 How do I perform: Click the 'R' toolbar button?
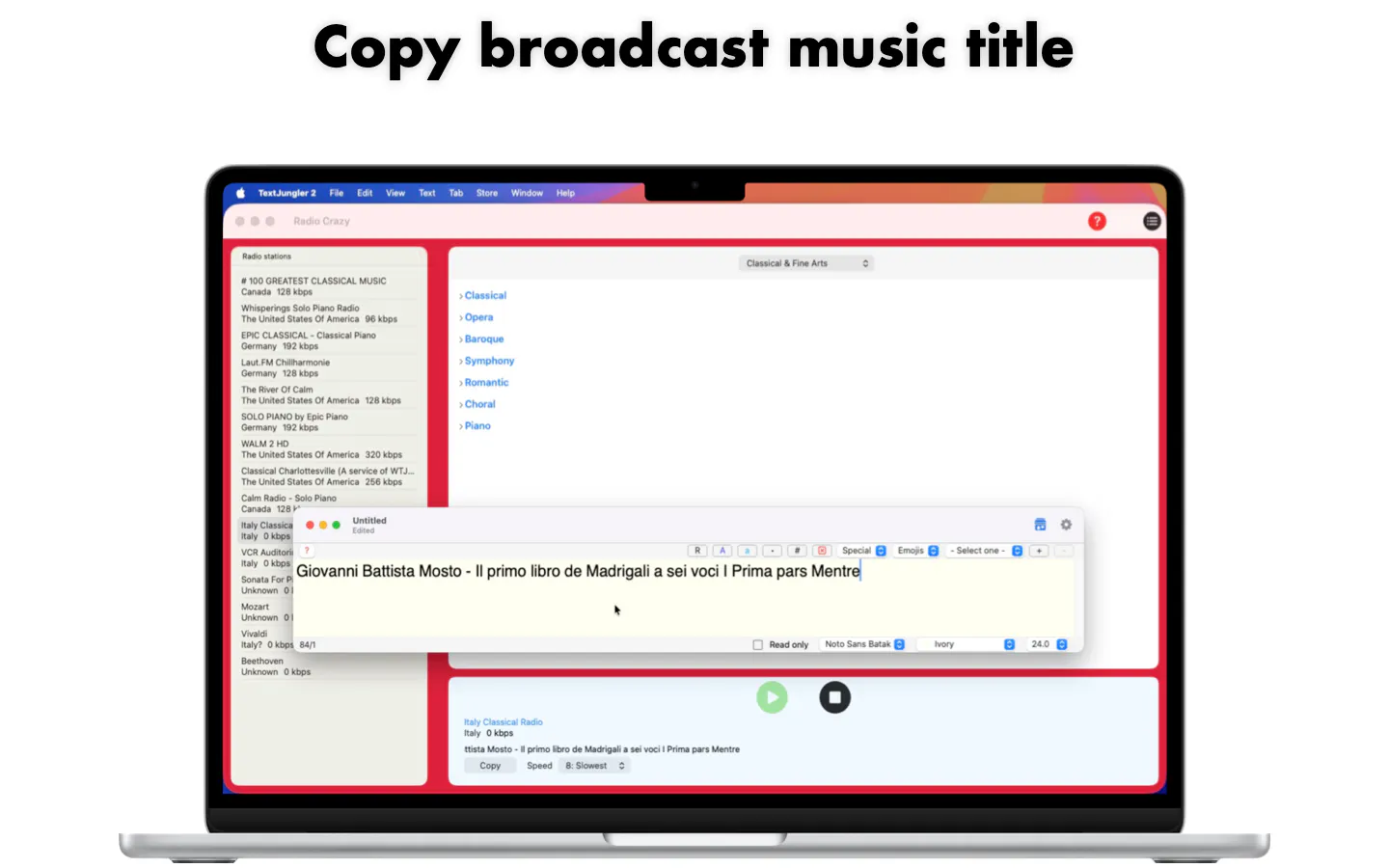tap(697, 551)
